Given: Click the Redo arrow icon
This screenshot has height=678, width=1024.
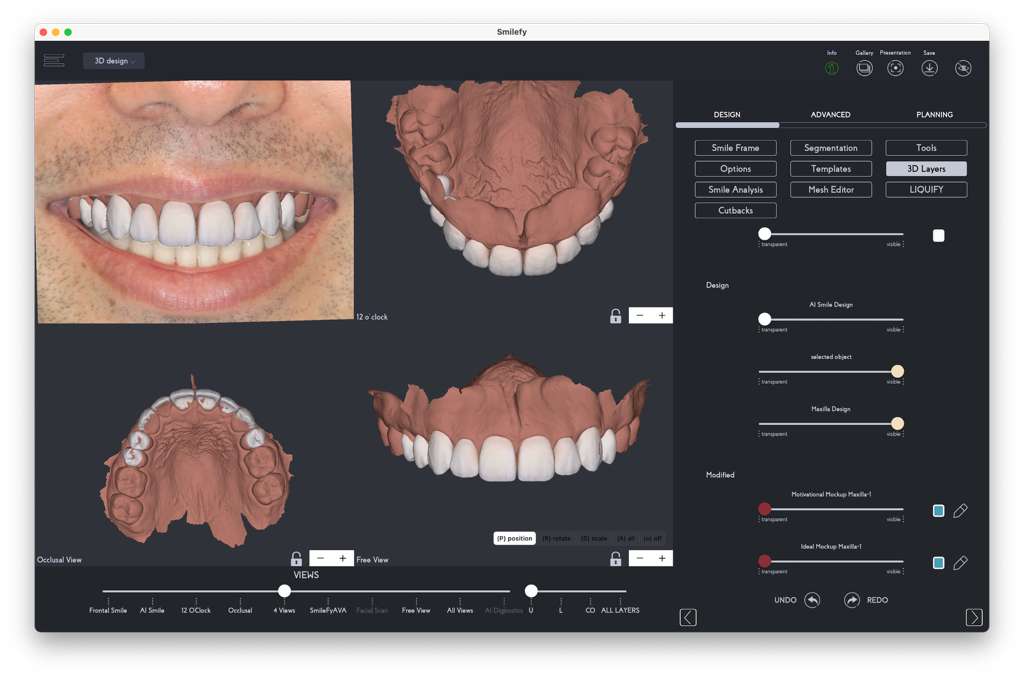Looking at the screenshot, I should tap(851, 600).
